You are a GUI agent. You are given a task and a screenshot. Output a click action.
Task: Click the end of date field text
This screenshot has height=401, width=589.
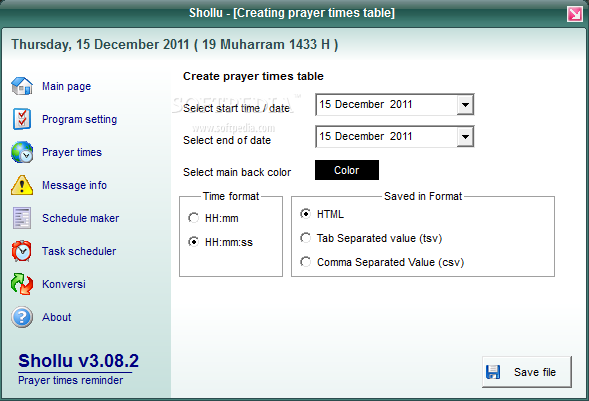pyautogui.click(x=365, y=136)
